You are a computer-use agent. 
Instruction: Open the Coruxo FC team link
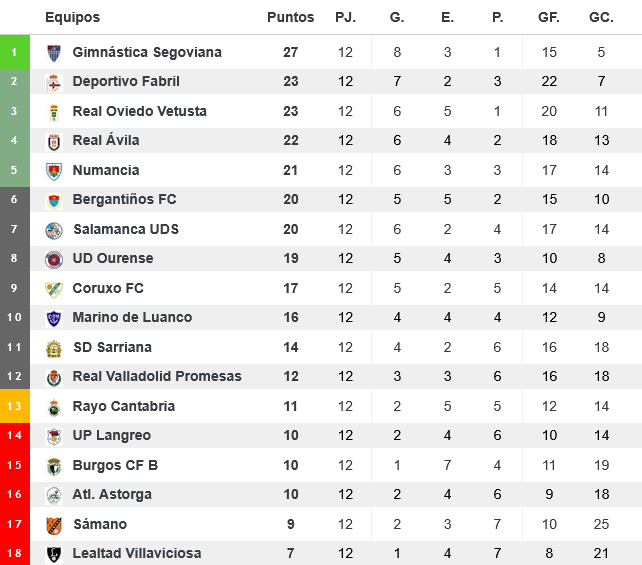108,288
